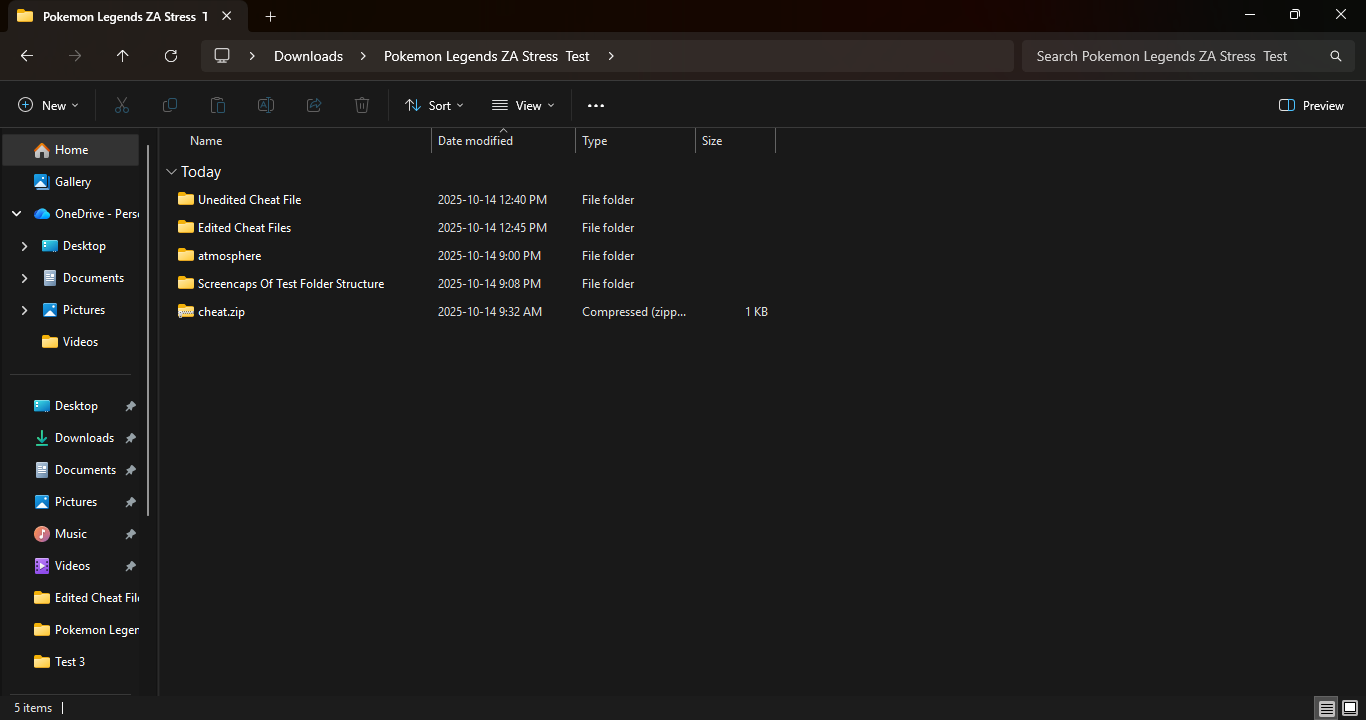
Task: Select the Edited Cheat Files folder row
Action: click(x=470, y=227)
